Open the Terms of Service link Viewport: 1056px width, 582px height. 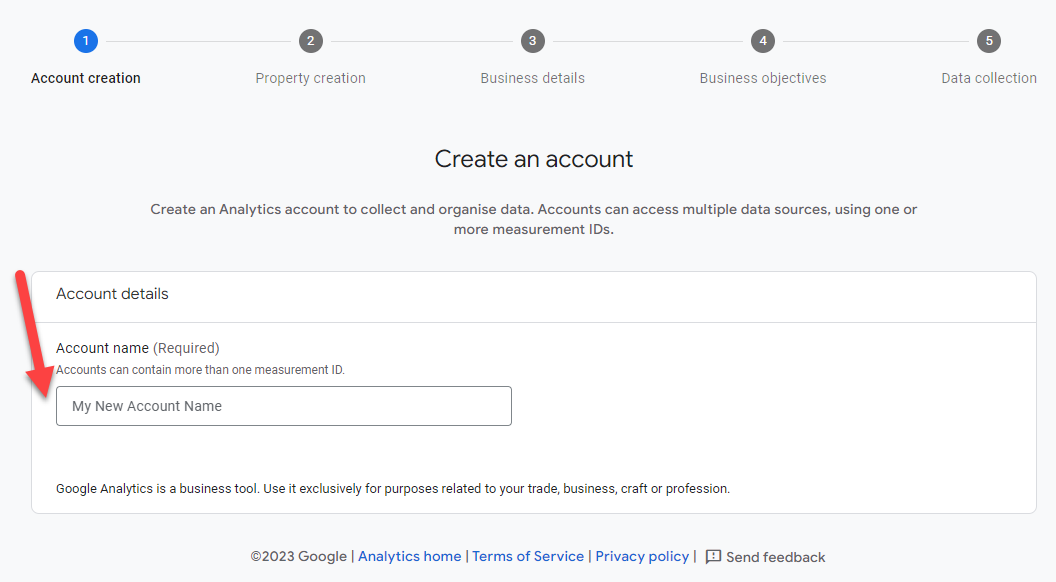coord(528,556)
